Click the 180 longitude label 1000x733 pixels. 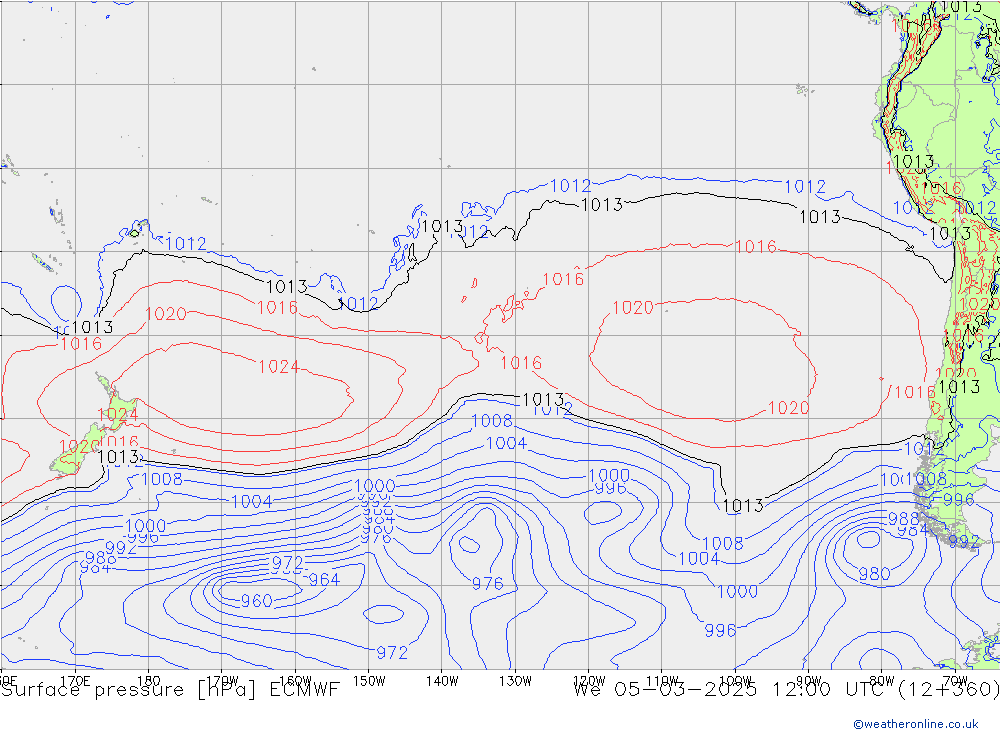point(149,681)
